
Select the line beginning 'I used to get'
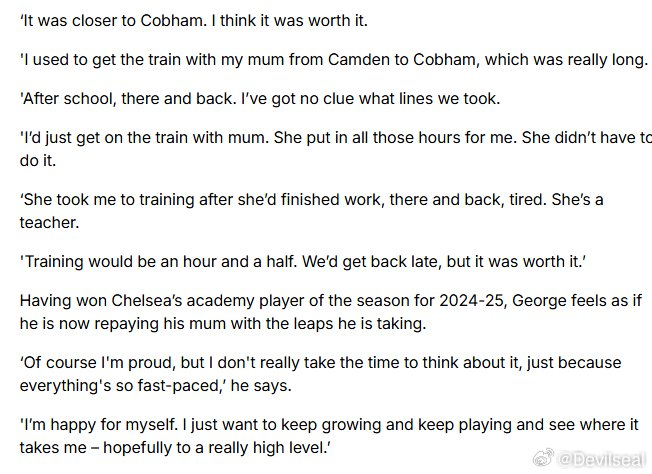click(330, 59)
